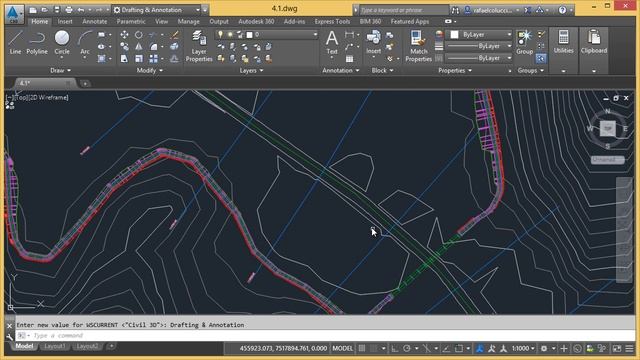Click the Plot printer icon in quick access toolbar

pos(69,10)
